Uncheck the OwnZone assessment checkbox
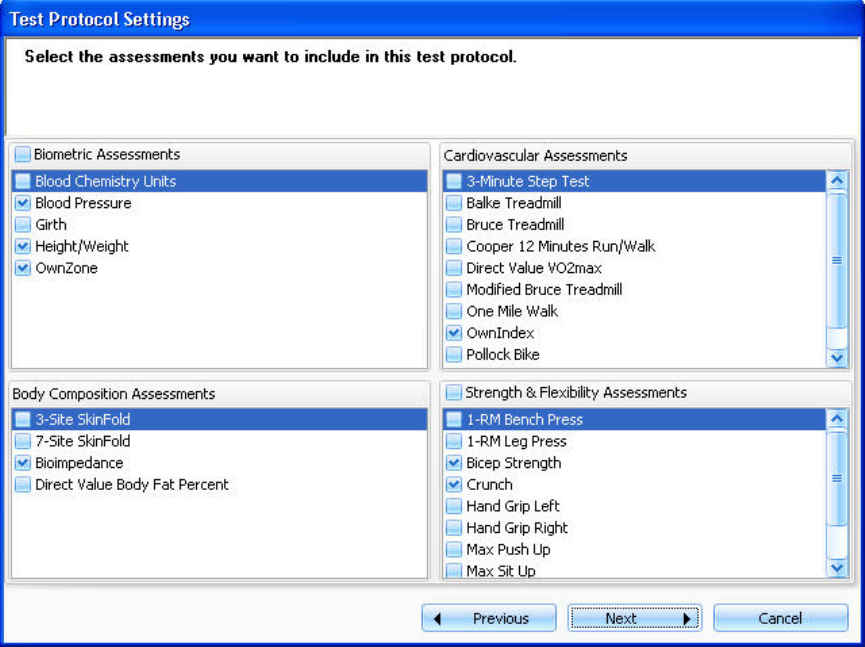Image resolution: width=865 pixels, height=647 pixels. pos(23,268)
